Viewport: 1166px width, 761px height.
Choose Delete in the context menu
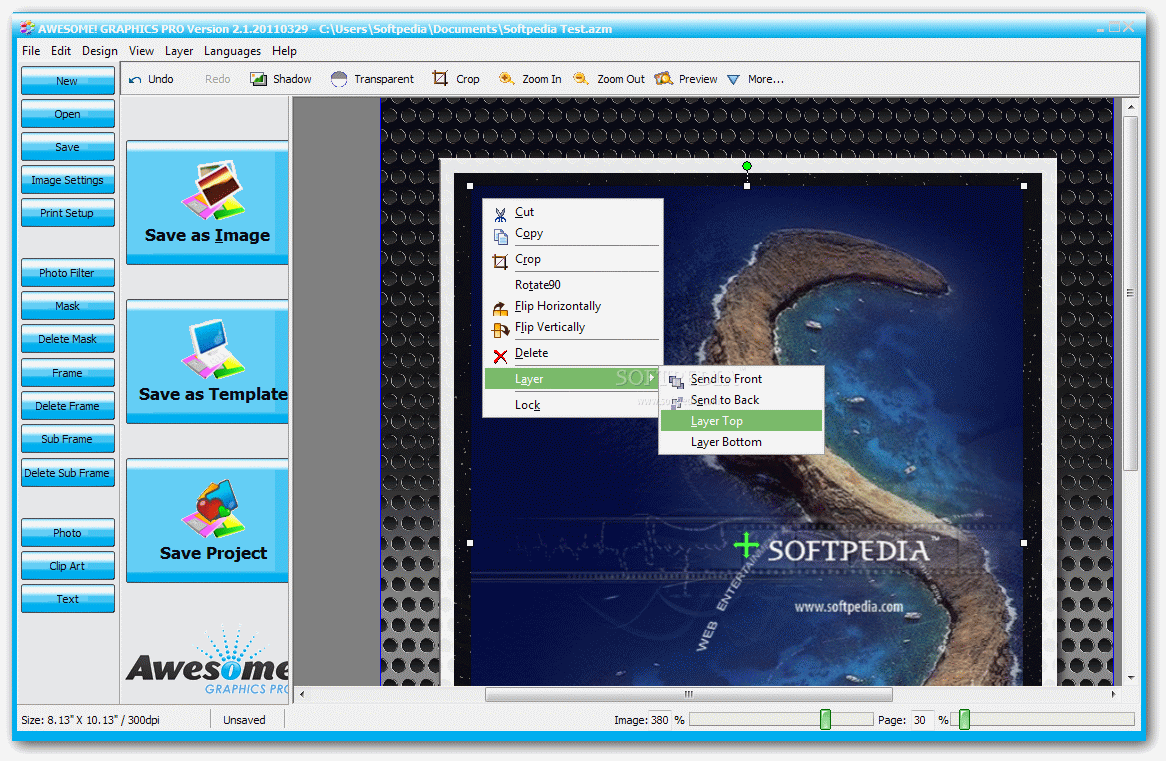pos(572,353)
